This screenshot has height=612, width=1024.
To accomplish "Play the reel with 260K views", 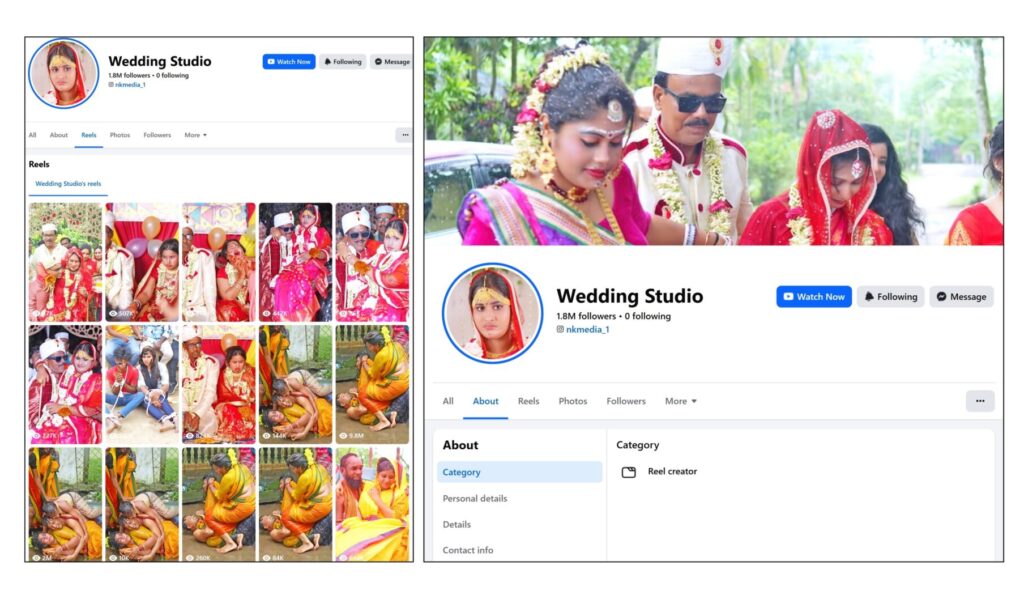I will [x=219, y=505].
